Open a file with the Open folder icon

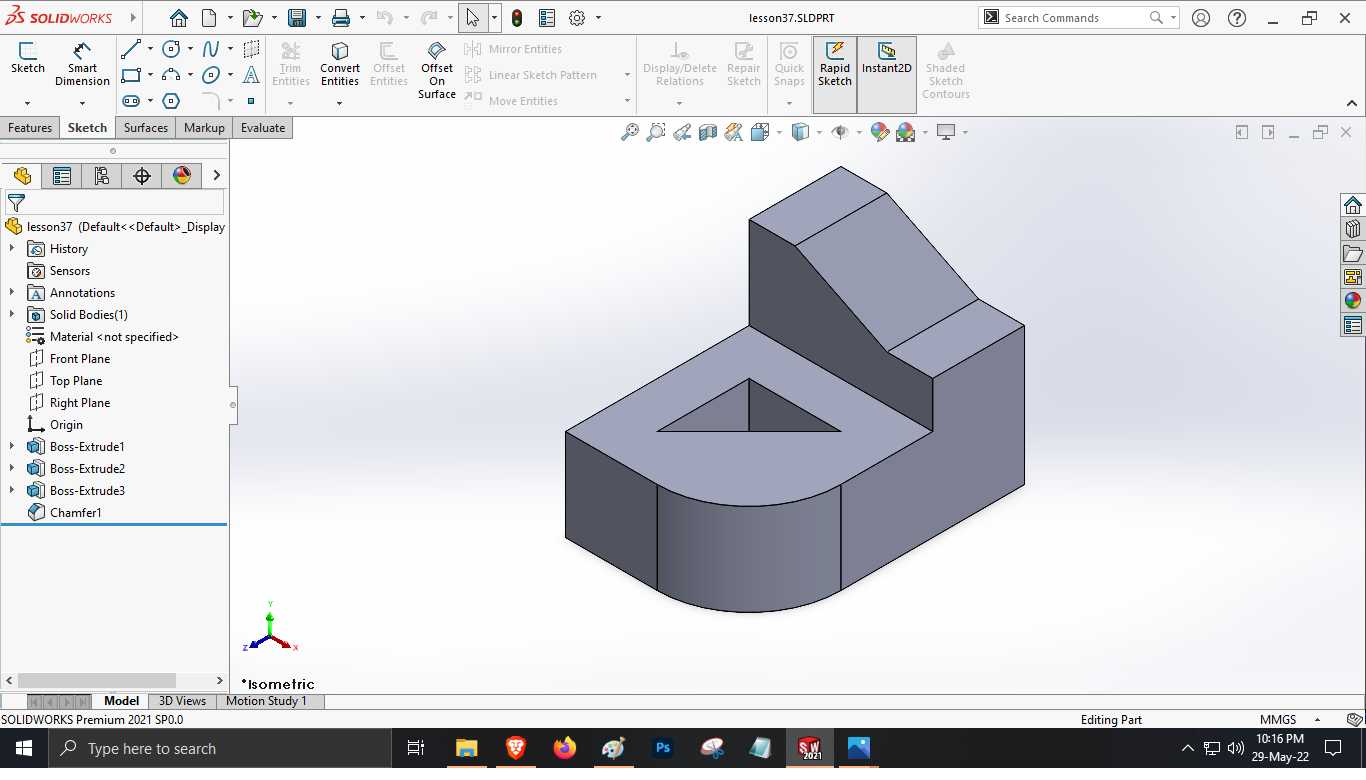[252, 18]
